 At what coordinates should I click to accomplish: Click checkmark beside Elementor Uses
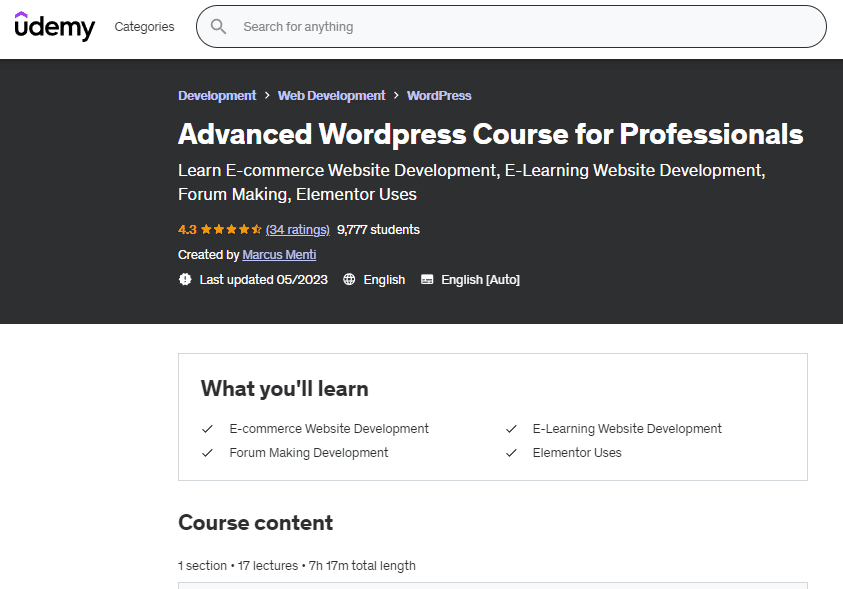pos(511,453)
